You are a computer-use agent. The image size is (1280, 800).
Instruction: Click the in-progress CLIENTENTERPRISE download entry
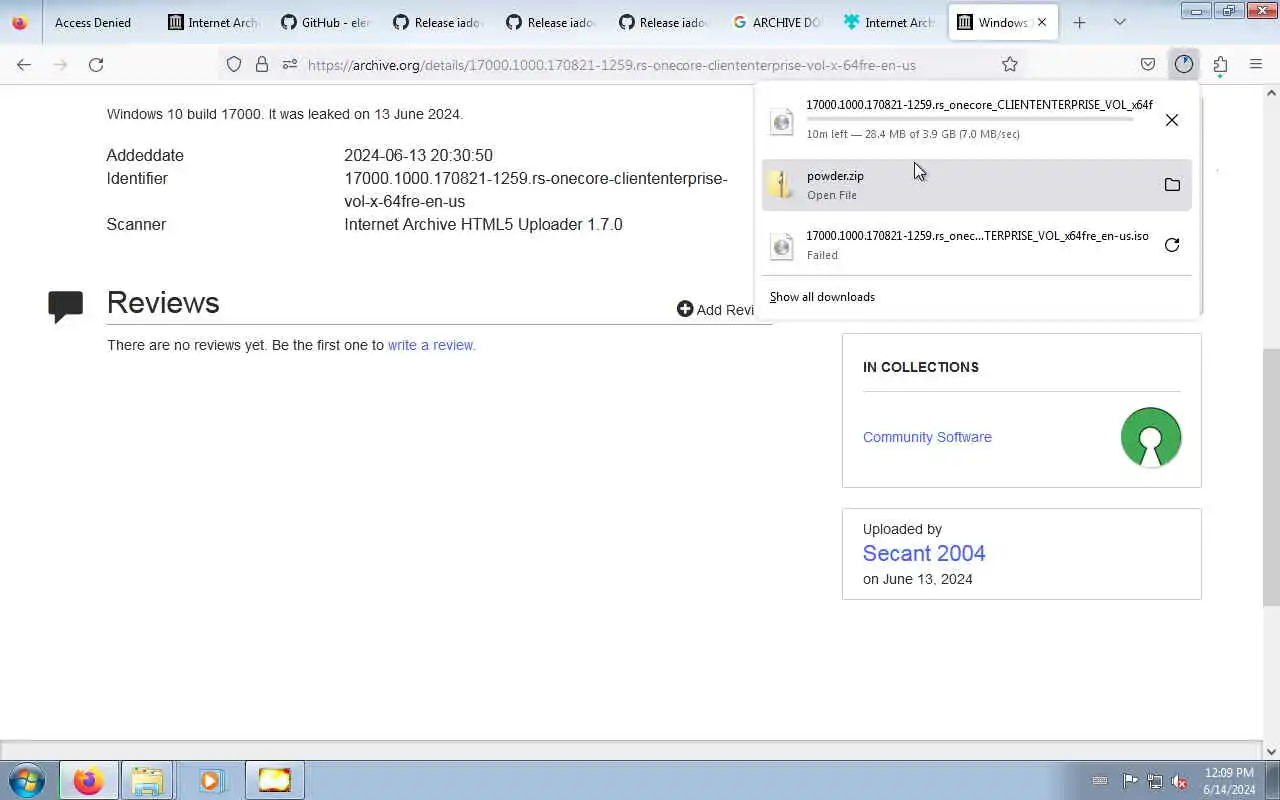(976, 120)
